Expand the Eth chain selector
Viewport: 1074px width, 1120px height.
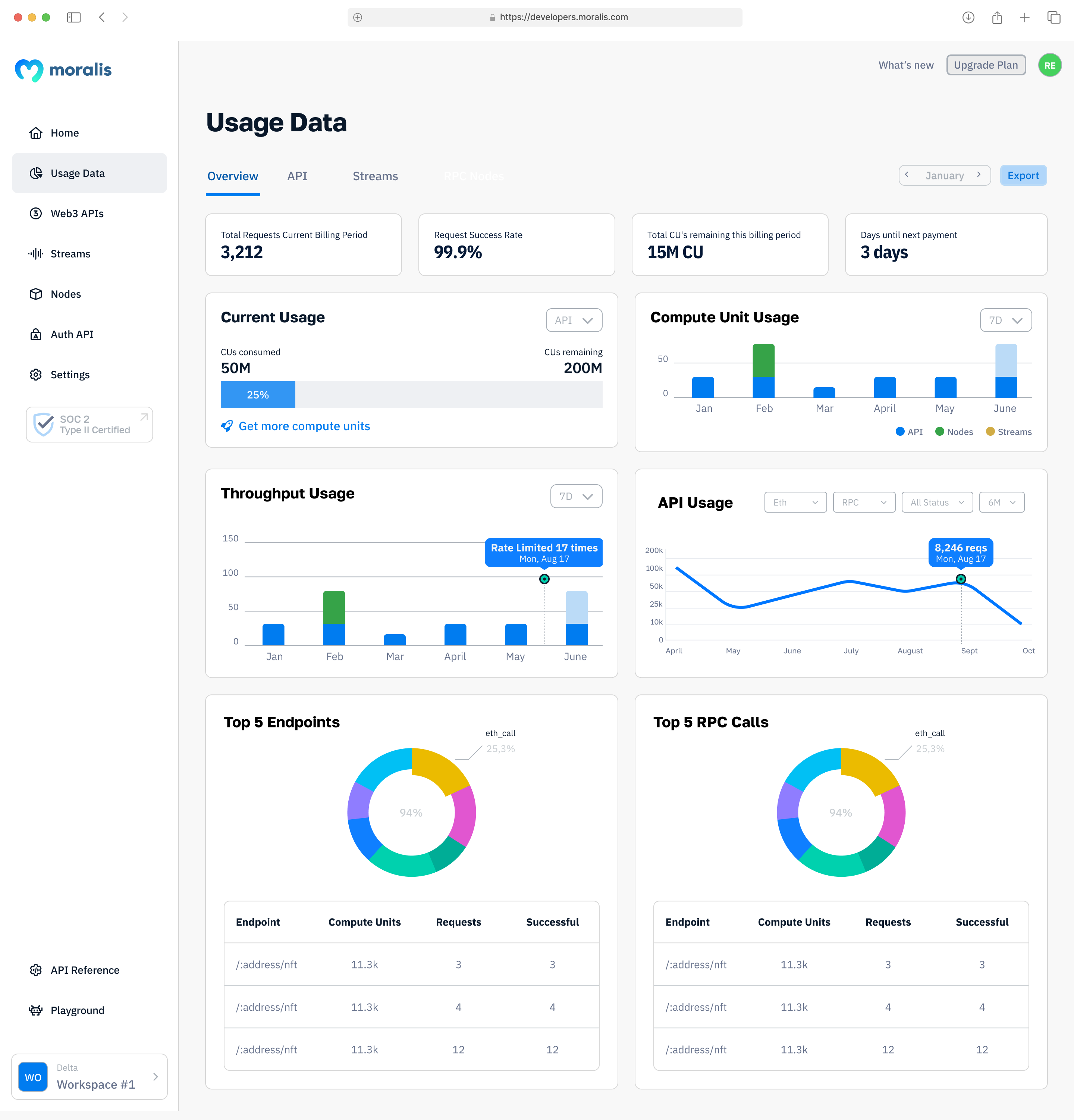point(795,502)
